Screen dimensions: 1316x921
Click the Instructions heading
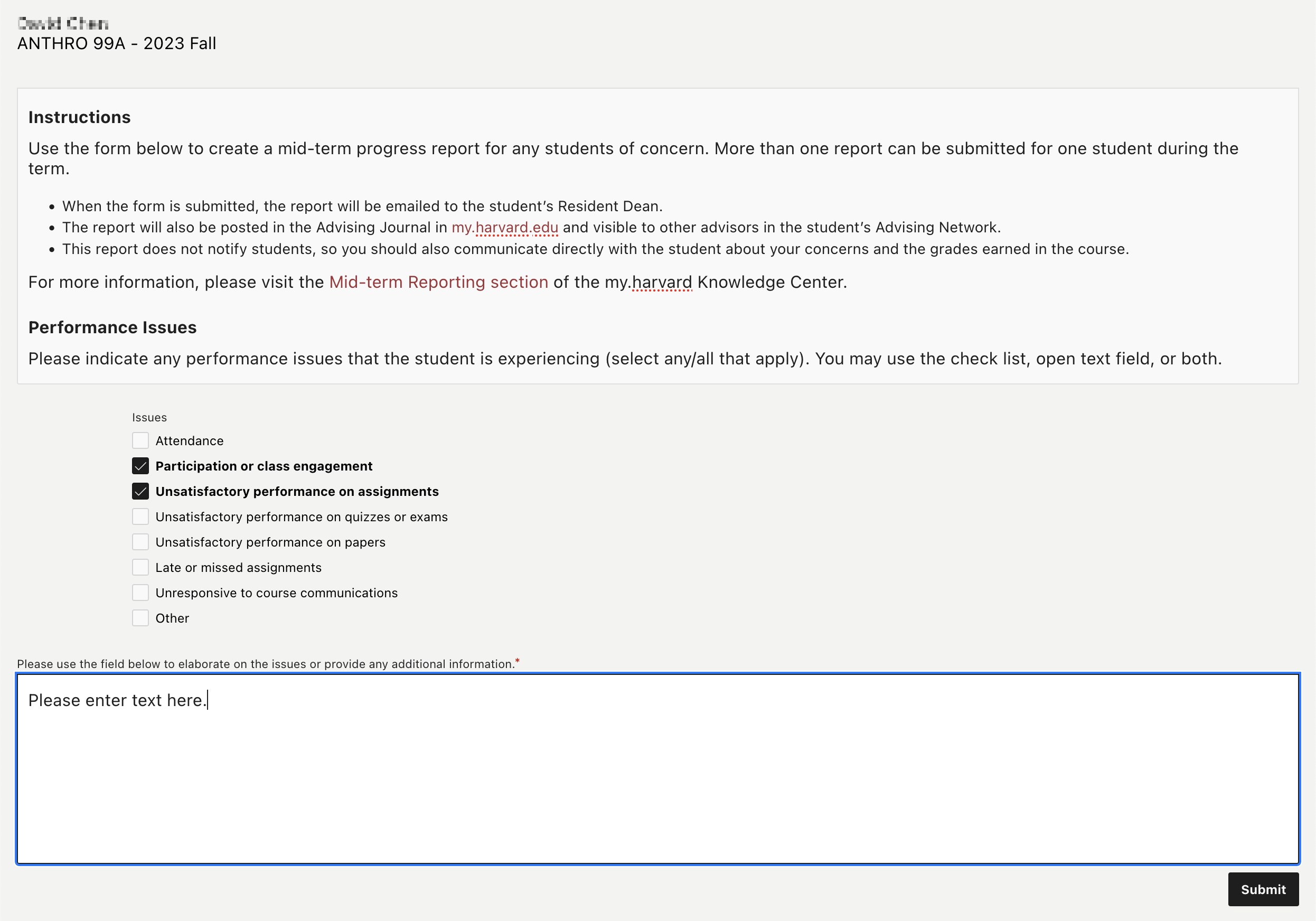80,117
